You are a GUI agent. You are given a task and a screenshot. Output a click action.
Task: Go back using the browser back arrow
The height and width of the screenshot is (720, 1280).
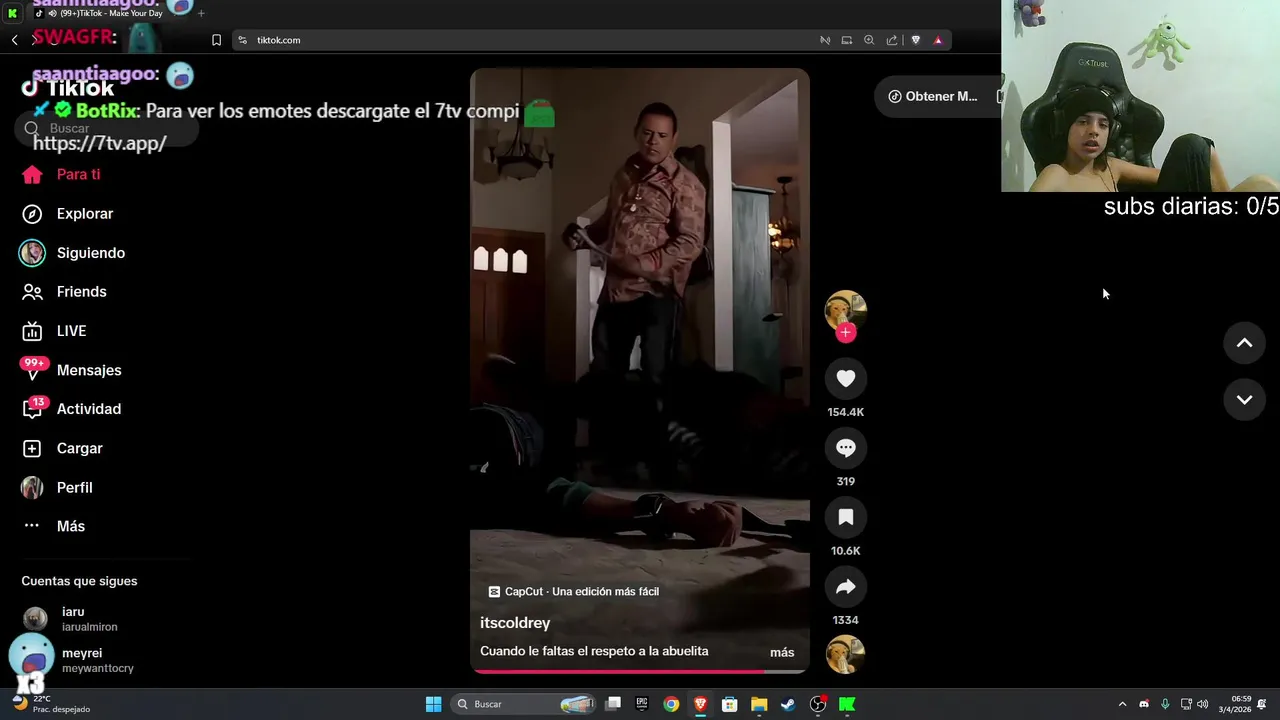[x=14, y=40]
